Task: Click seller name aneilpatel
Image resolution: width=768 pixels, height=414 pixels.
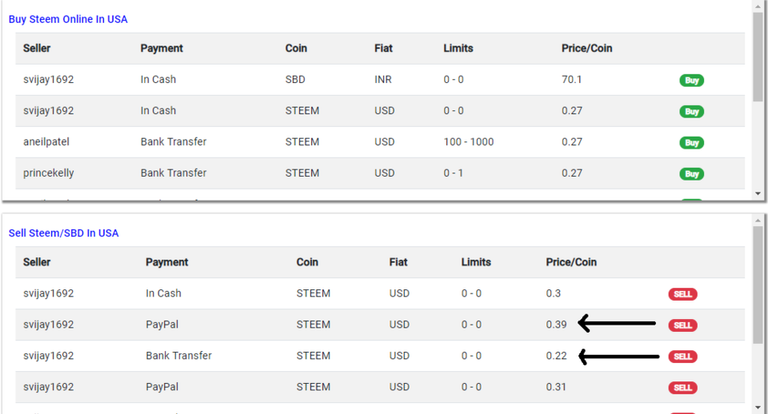Action: [46, 142]
